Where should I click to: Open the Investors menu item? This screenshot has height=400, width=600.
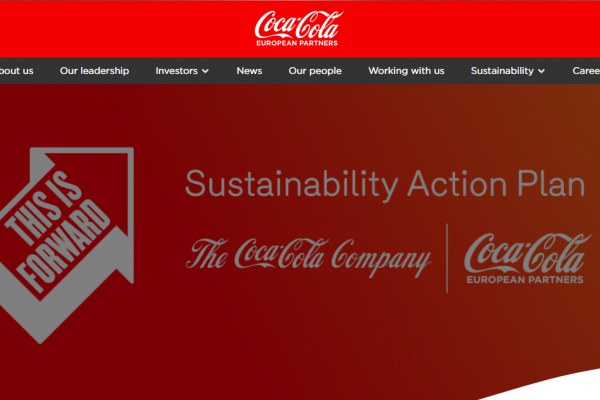coord(176,71)
